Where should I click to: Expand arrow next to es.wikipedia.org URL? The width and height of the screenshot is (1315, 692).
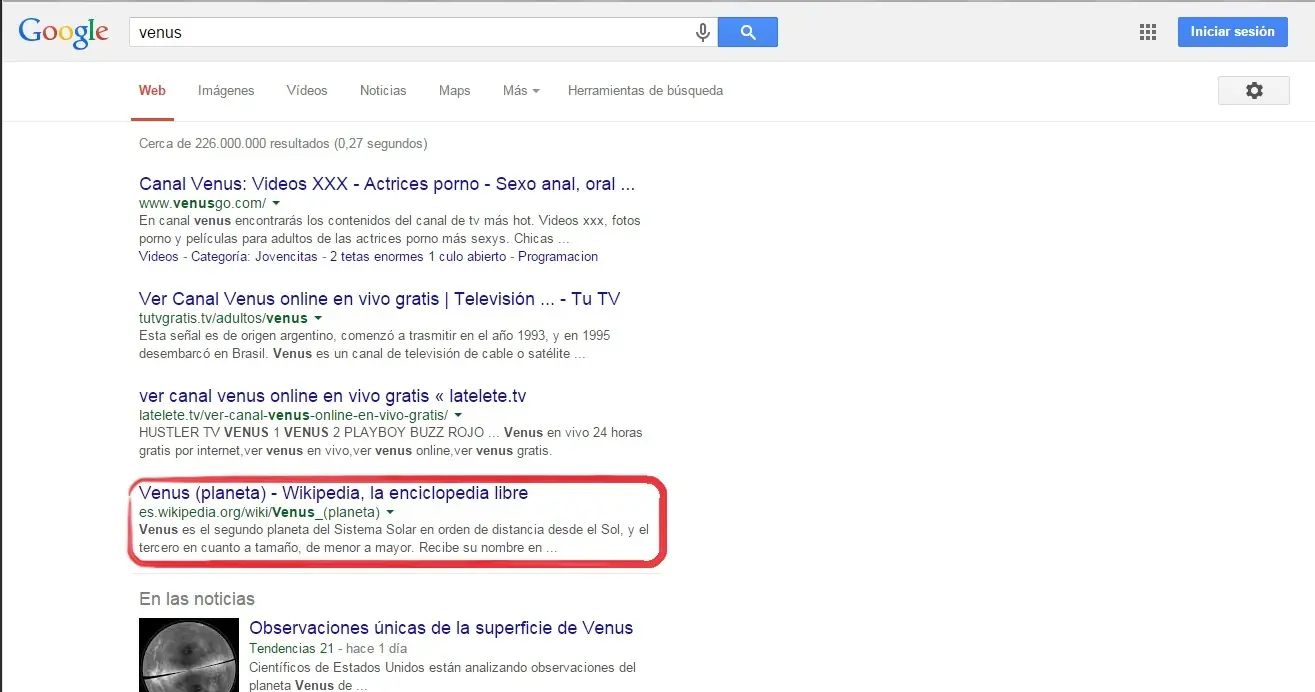(x=390, y=512)
